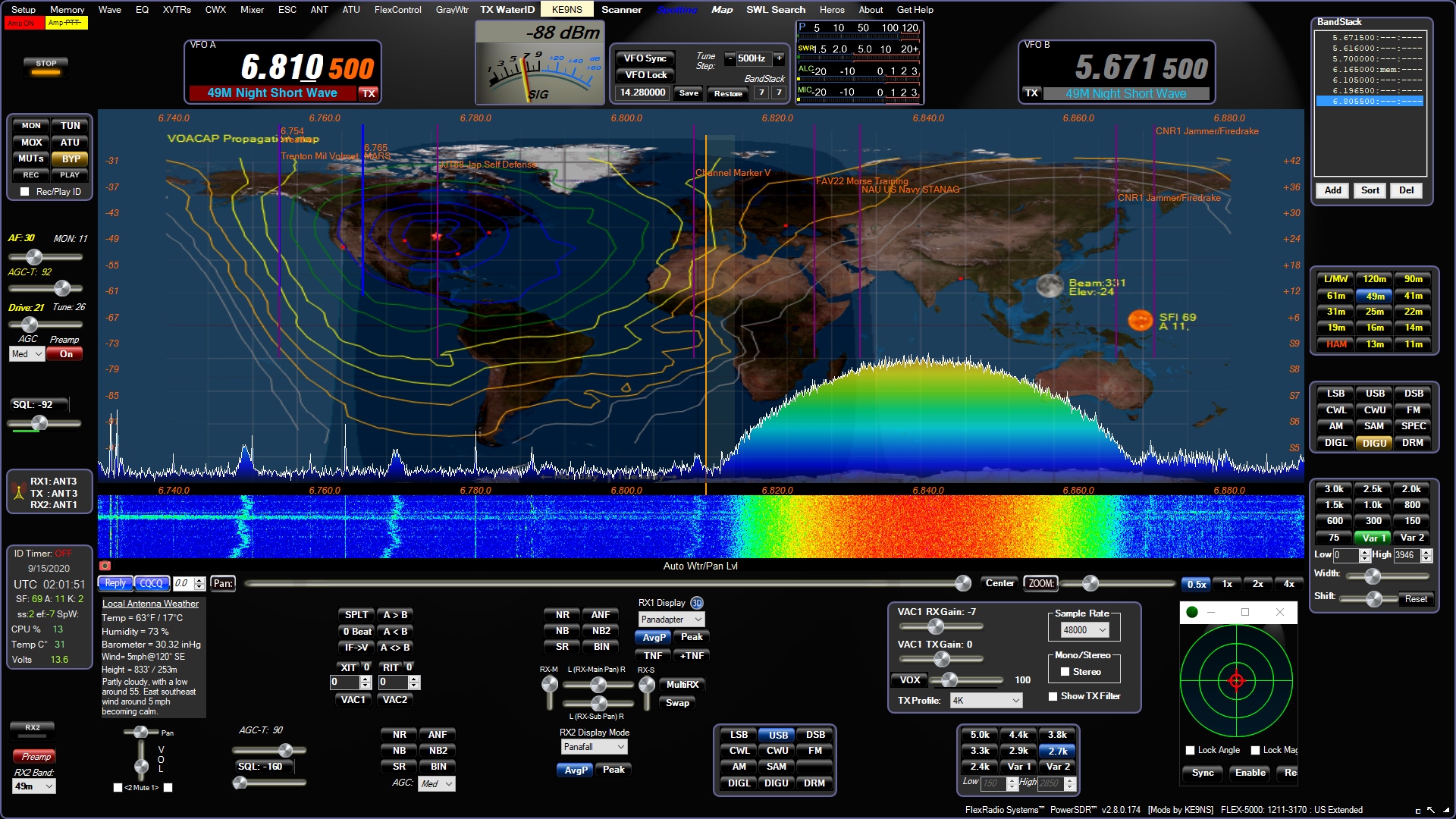The width and height of the screenshot is (1456, 819).
Task: Click the red Amp ON indicator
Action: pos(23,23)
